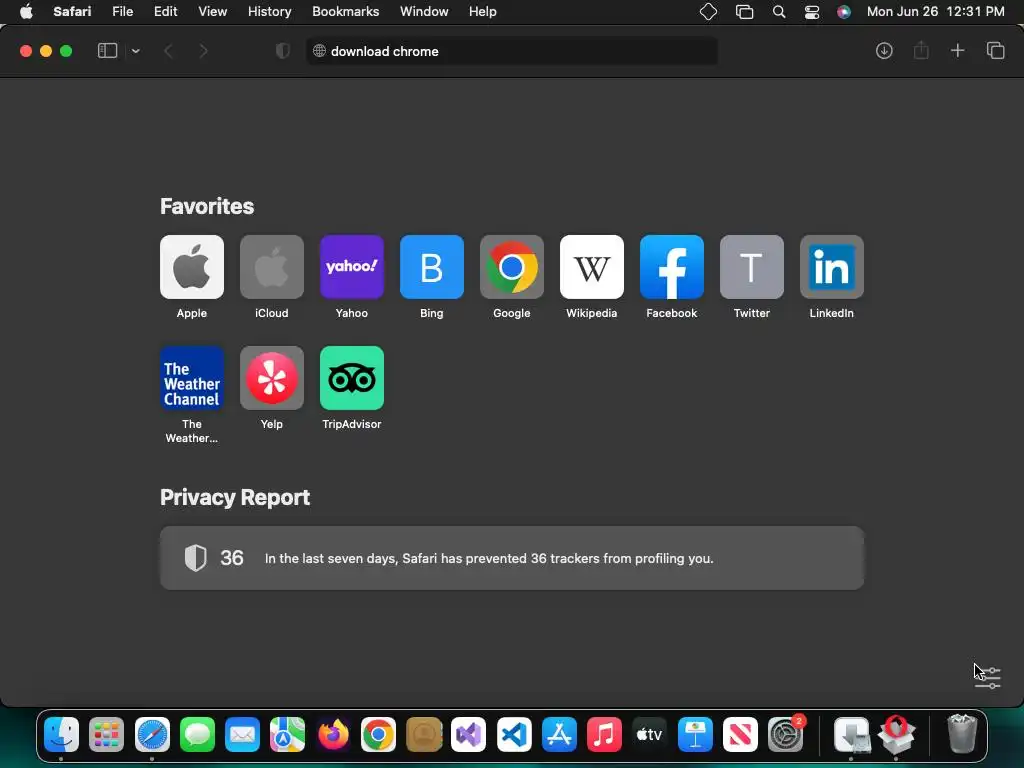The image size is (1024, 768).
Task: Open Visual Studio Code from the Dock
Action: 514,735
